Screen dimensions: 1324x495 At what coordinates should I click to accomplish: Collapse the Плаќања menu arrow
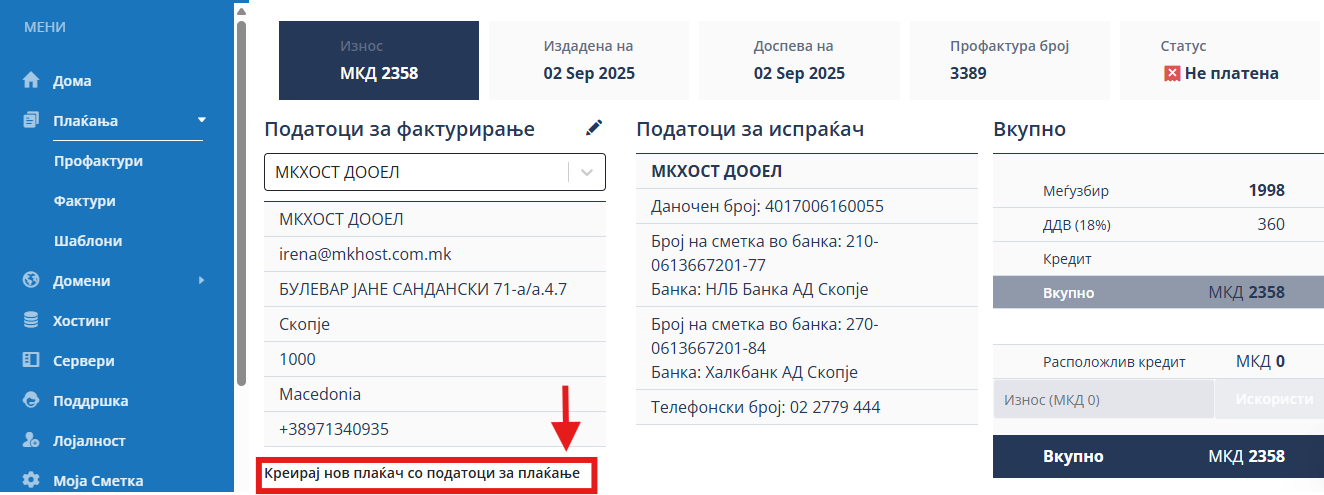(201, 120)
